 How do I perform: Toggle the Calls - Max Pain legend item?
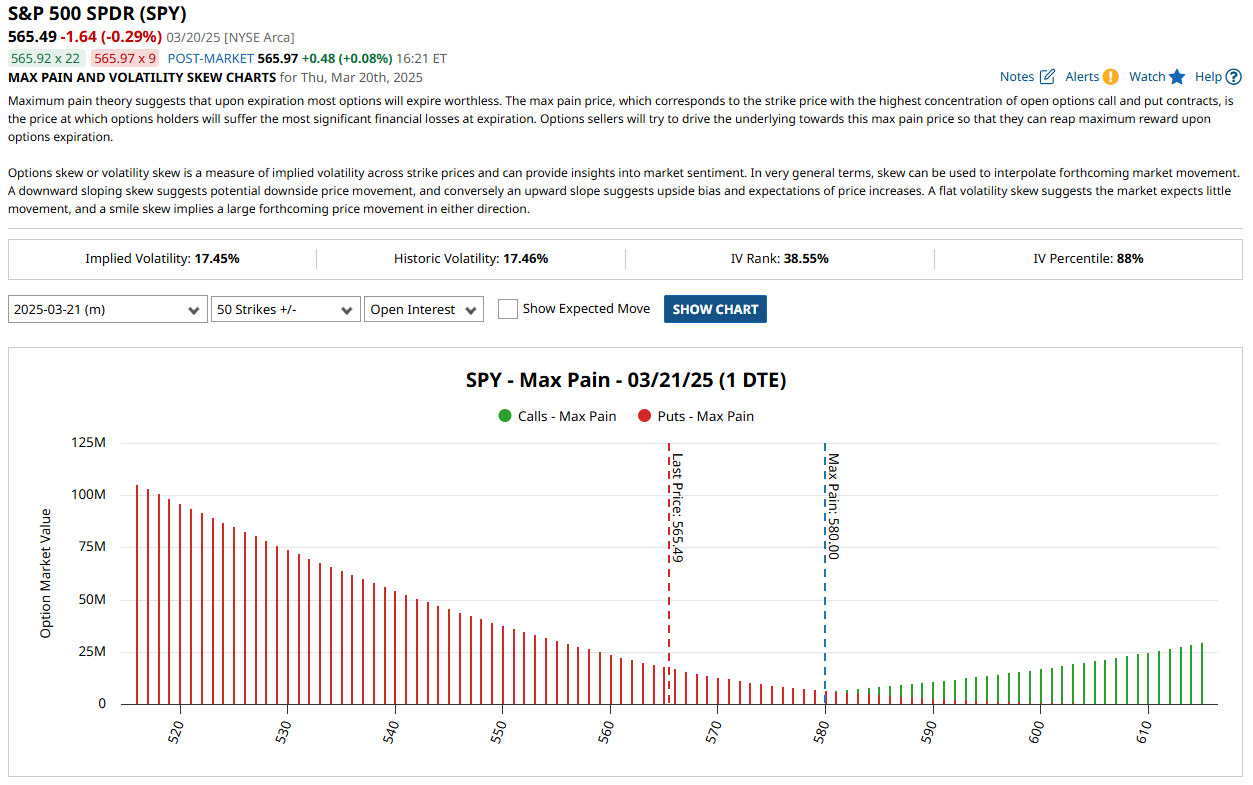pos(557,416)
